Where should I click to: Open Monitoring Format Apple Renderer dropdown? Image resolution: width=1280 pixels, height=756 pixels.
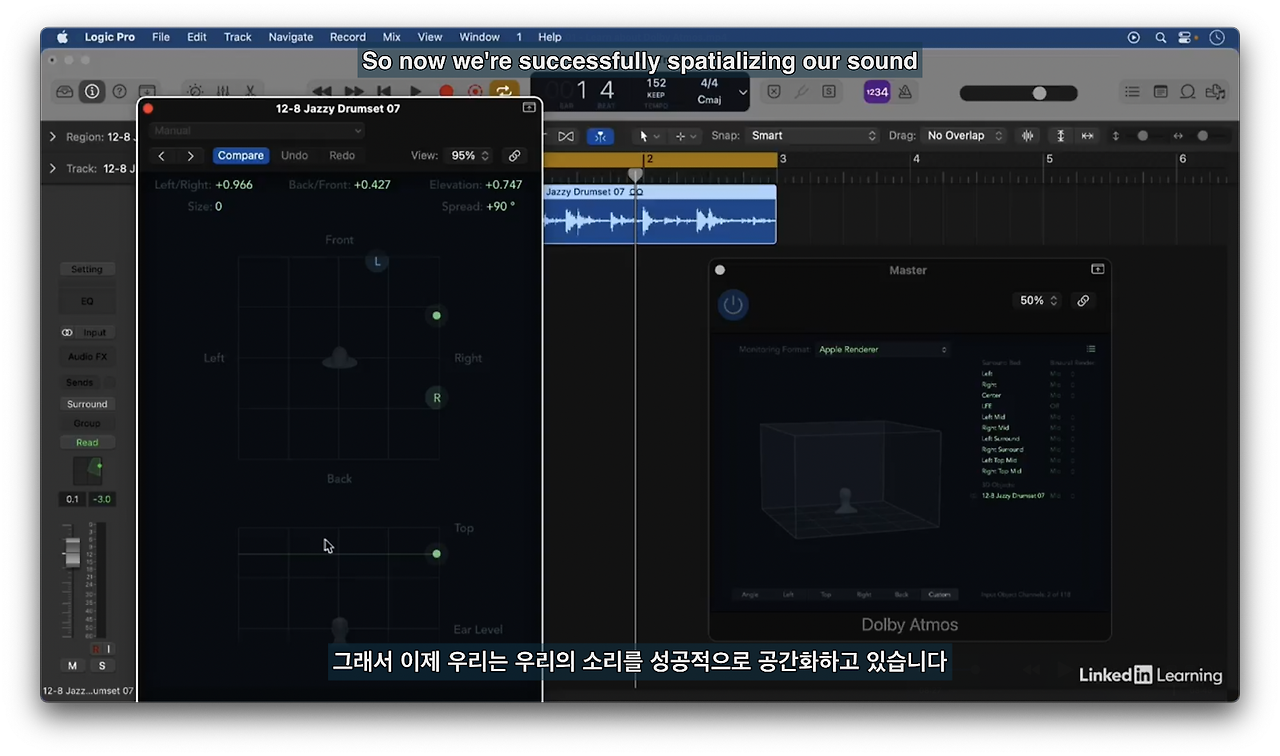882,350
